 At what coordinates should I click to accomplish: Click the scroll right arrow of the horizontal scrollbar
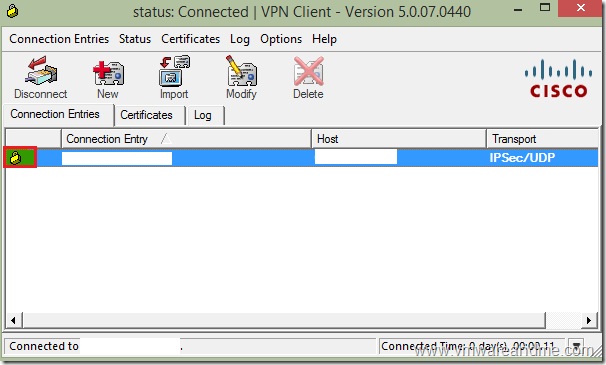(x=589, y=320)
